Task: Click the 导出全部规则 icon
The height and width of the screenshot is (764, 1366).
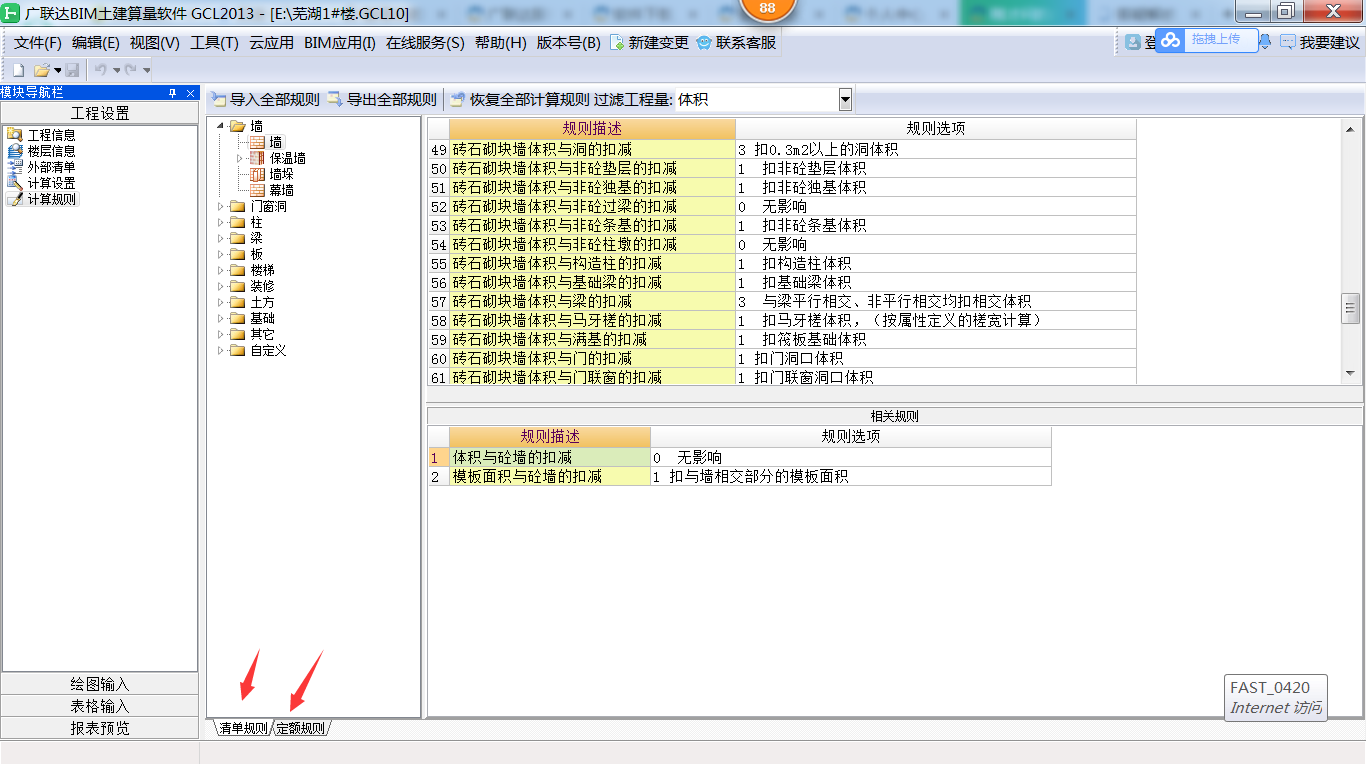Action: coord(335,100)
